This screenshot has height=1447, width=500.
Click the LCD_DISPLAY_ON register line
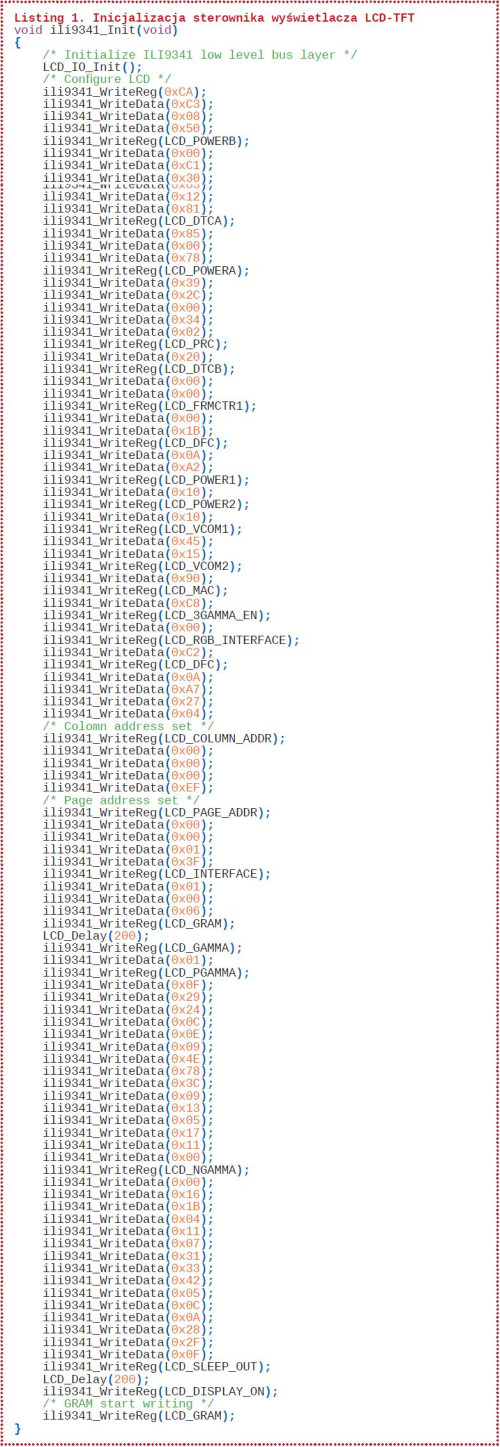pos(160,1391)
